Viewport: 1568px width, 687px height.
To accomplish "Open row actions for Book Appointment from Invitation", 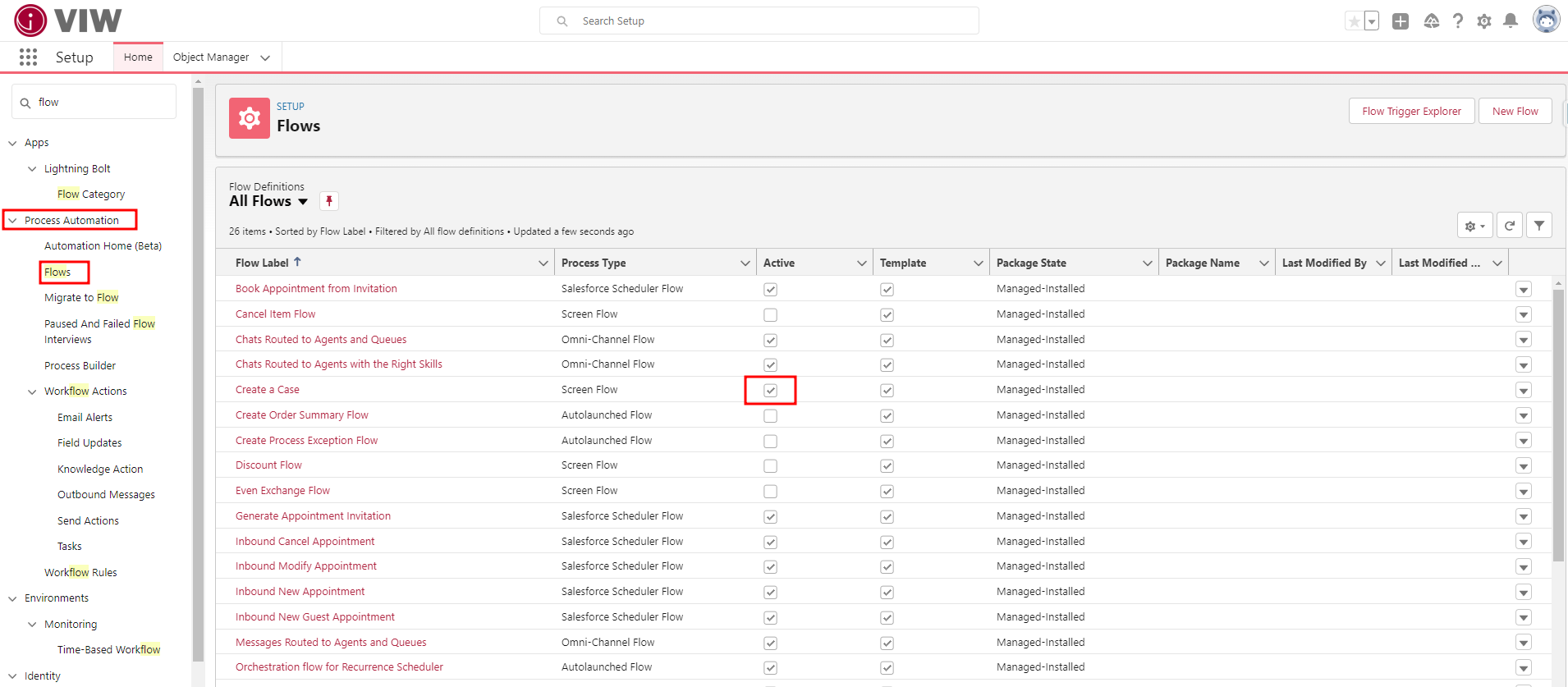I will pyautogui.click(x=1524, y=289).
